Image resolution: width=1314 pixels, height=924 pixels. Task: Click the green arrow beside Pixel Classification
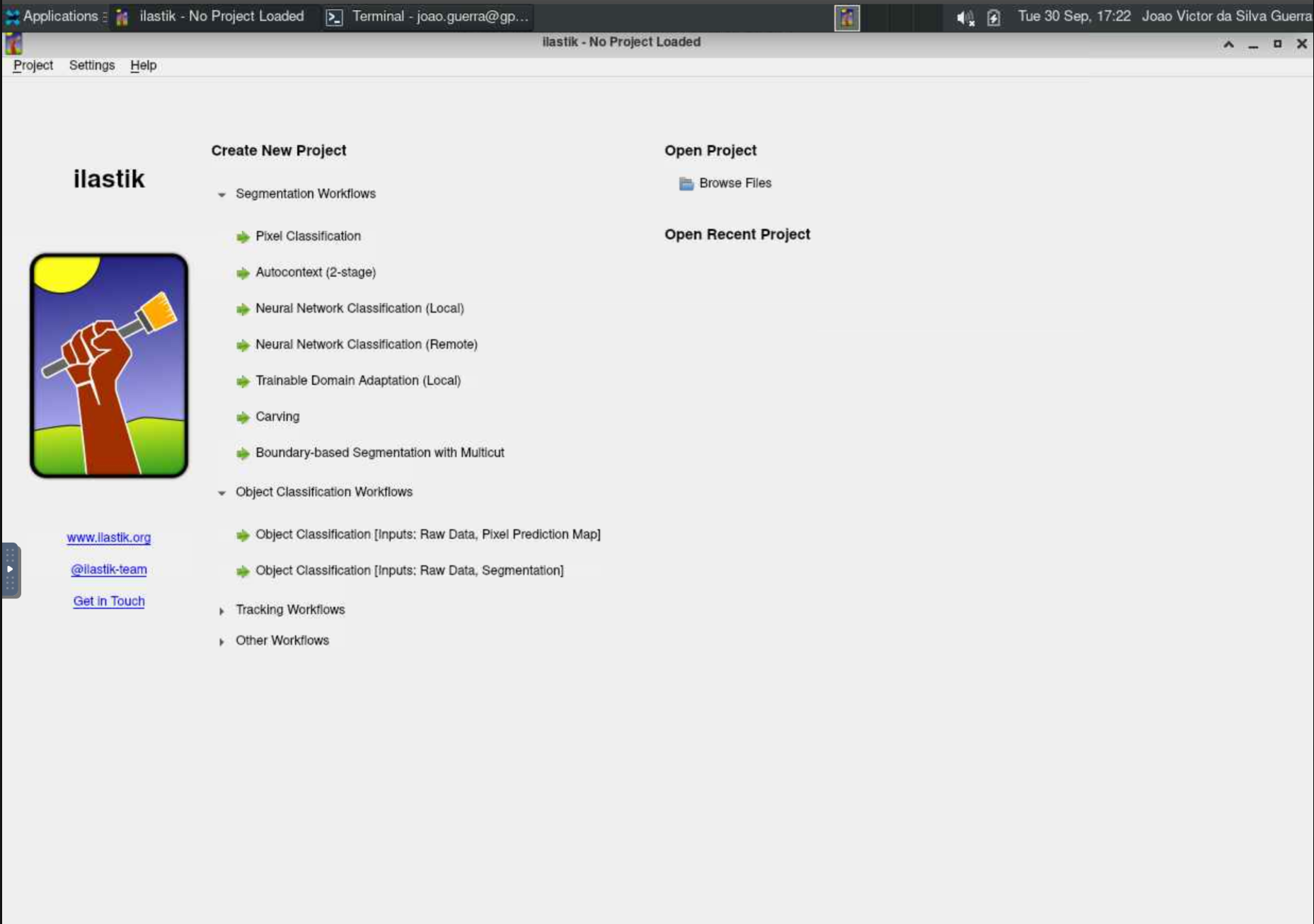point(243,237)
